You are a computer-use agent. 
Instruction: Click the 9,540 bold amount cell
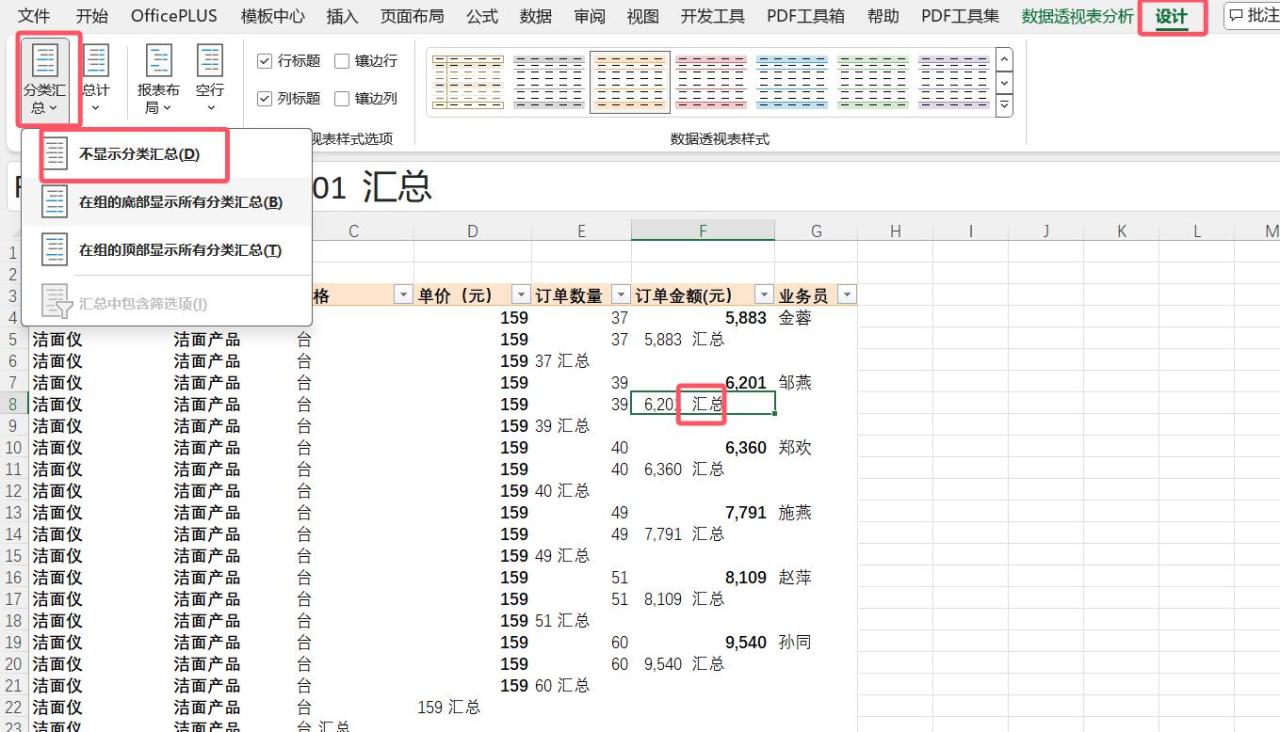(703, 642)
